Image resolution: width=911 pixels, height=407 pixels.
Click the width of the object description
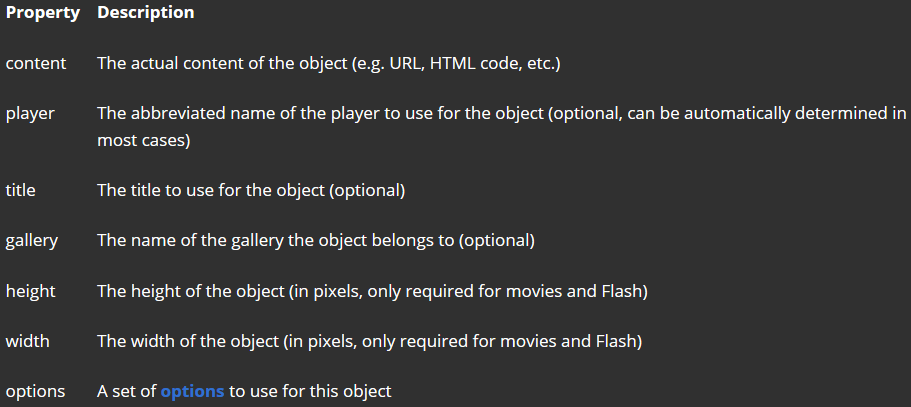point(370,341)
